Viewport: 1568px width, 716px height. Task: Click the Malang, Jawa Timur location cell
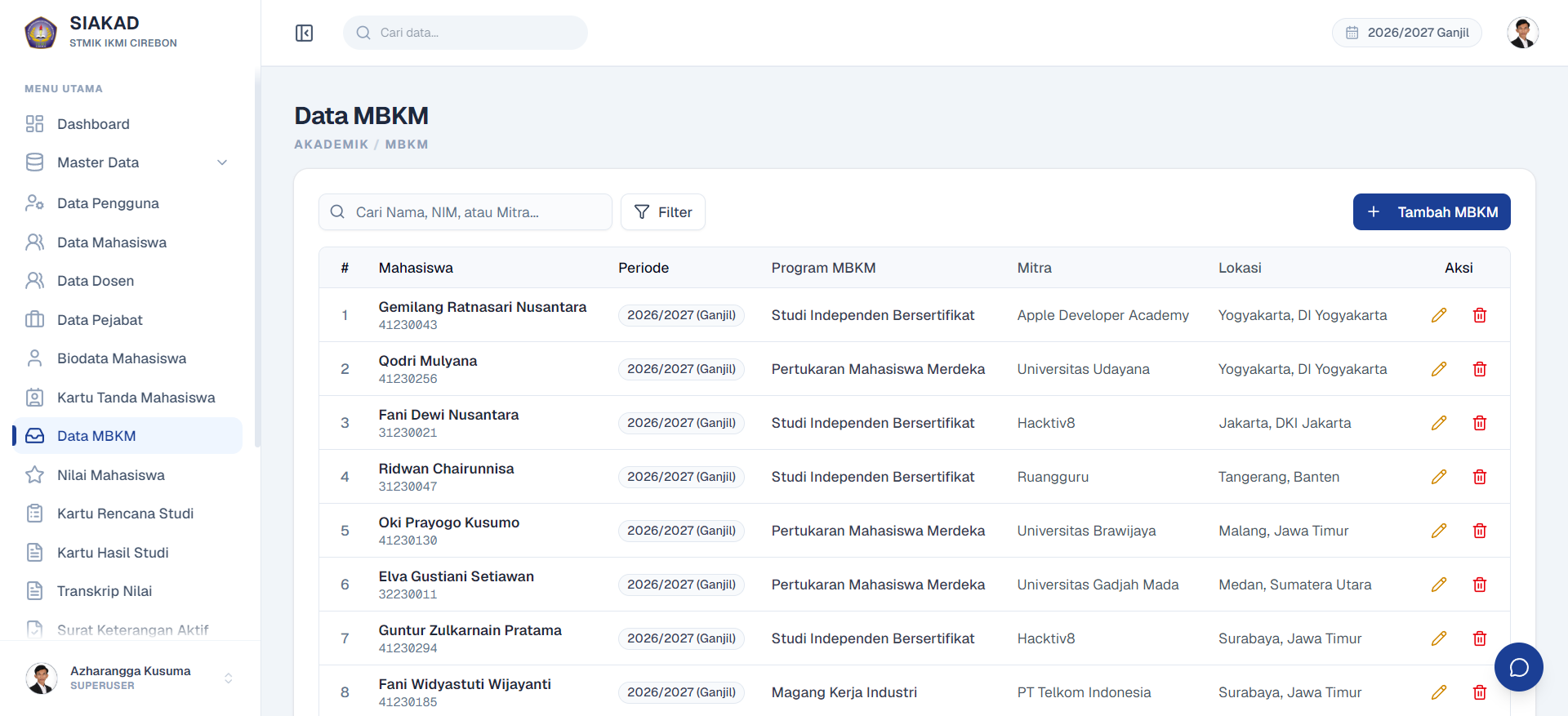point(1283,531)
